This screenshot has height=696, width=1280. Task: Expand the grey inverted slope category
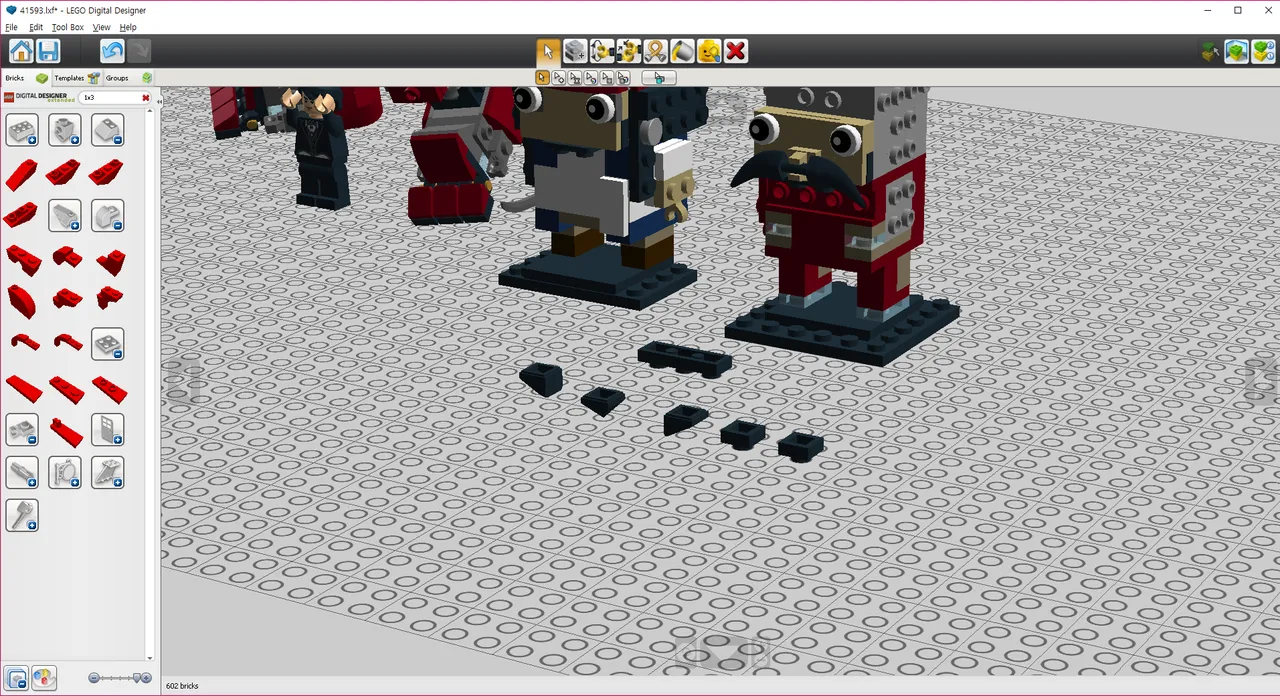[x=65, y=216]
